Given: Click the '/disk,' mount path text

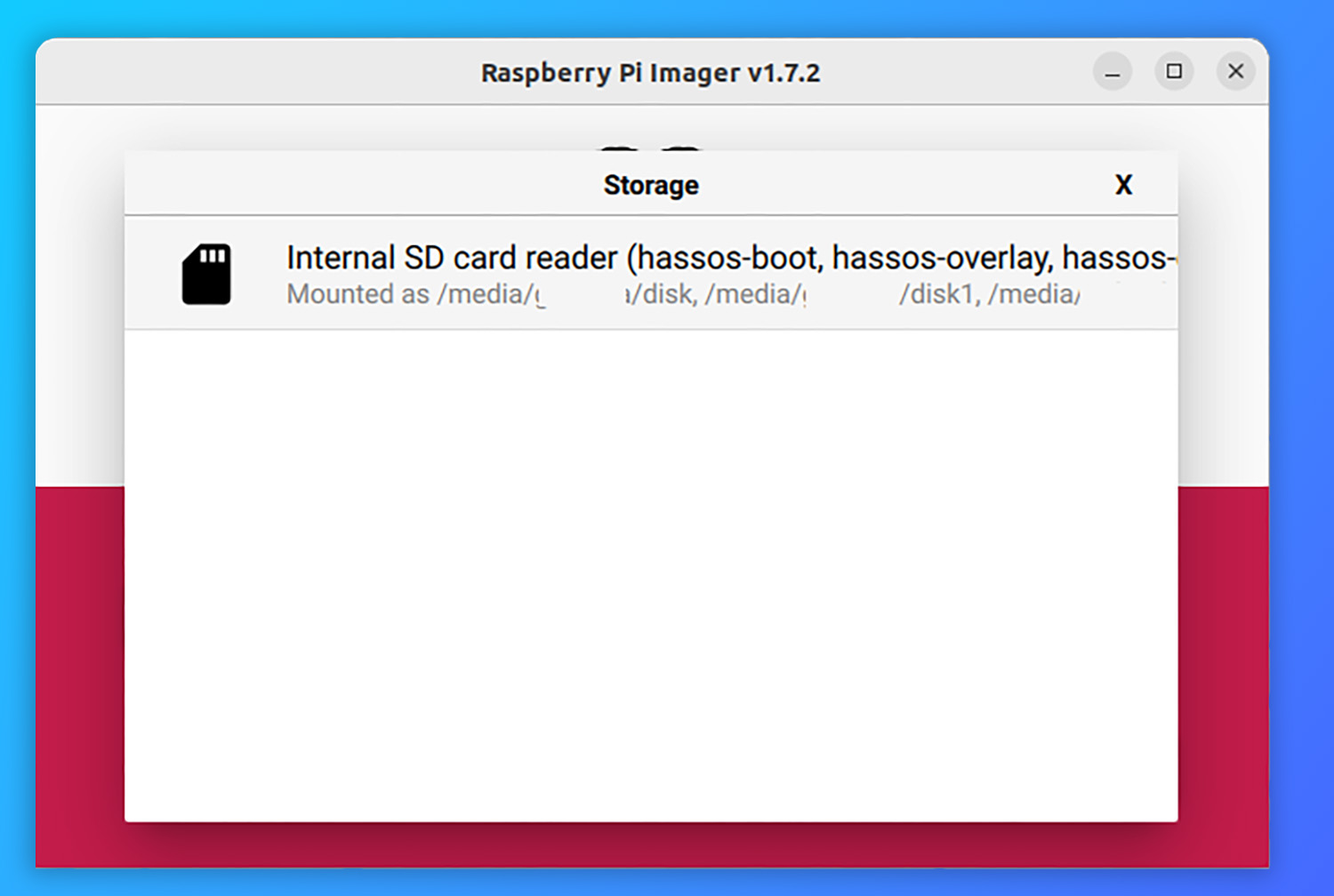Looking at the screenshot, I should [663, 294].
